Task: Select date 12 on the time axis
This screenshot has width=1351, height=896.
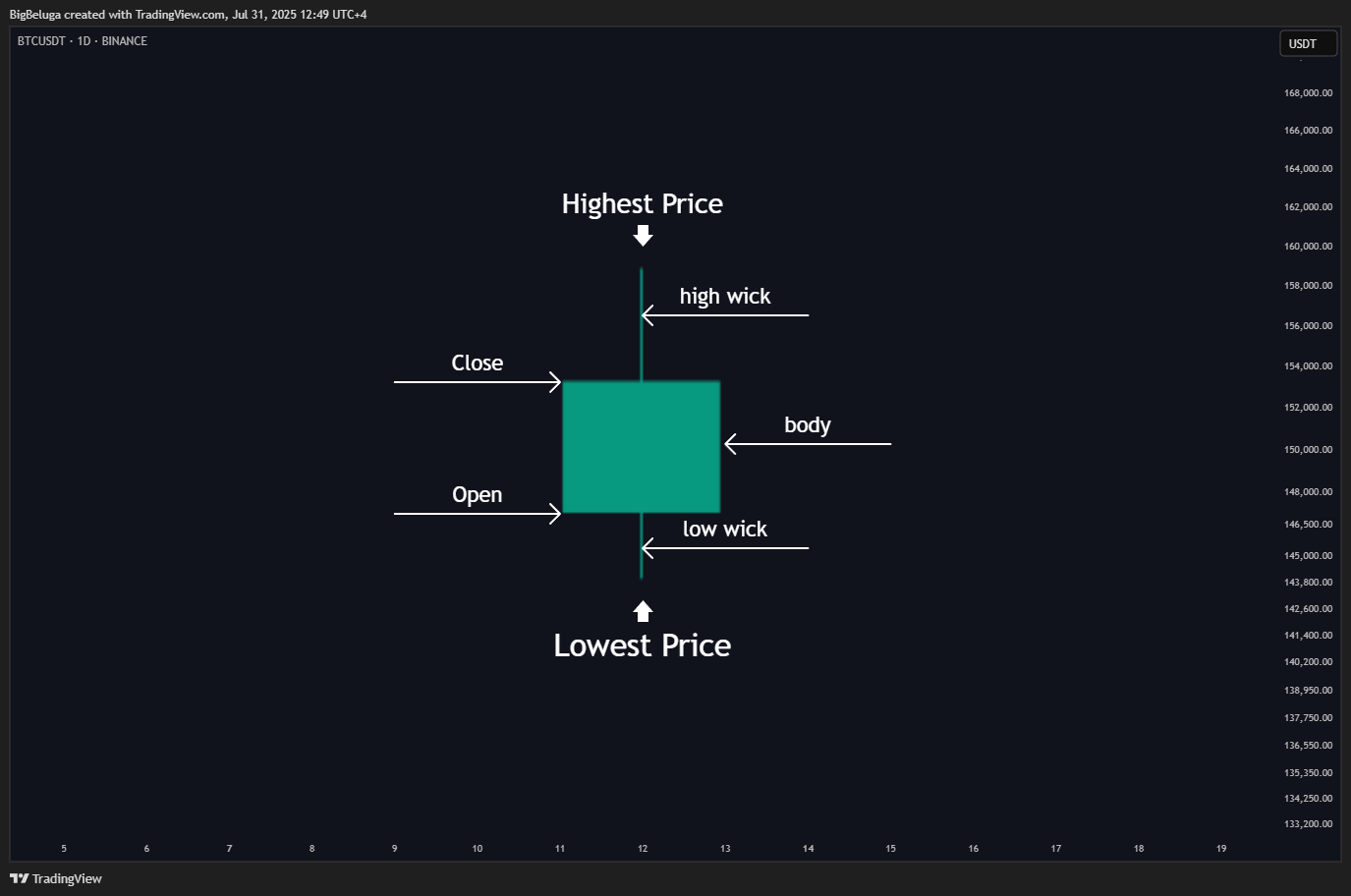Action: [x=643, y=849]
